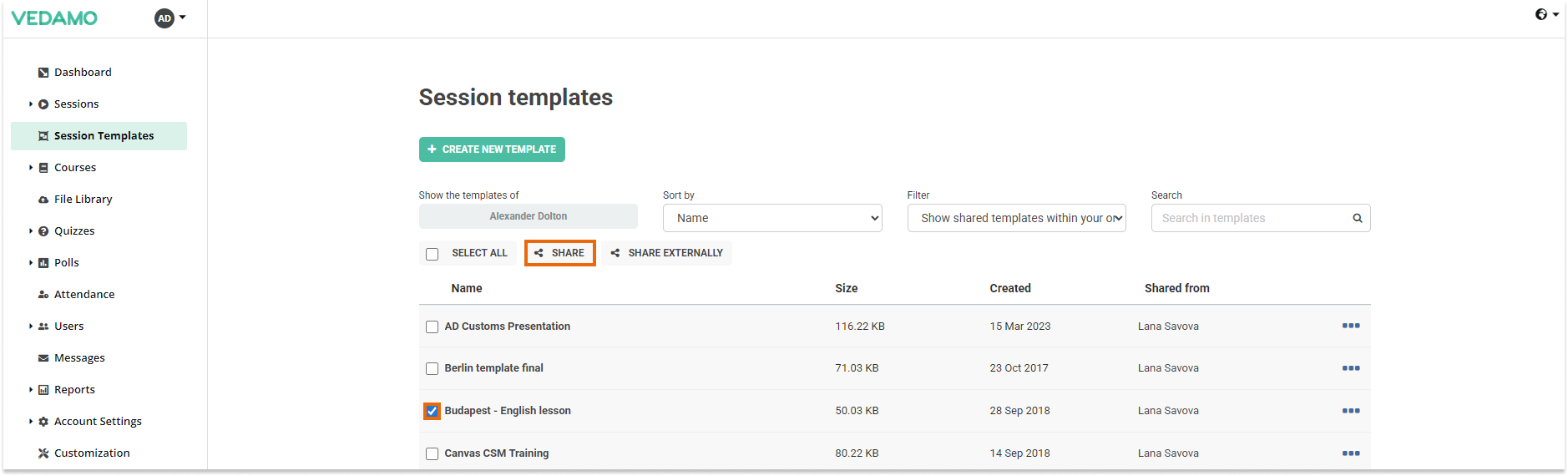Click the VEDAMO logo
The width and height of the screenshot is (1568, 476).
point(54,18)
